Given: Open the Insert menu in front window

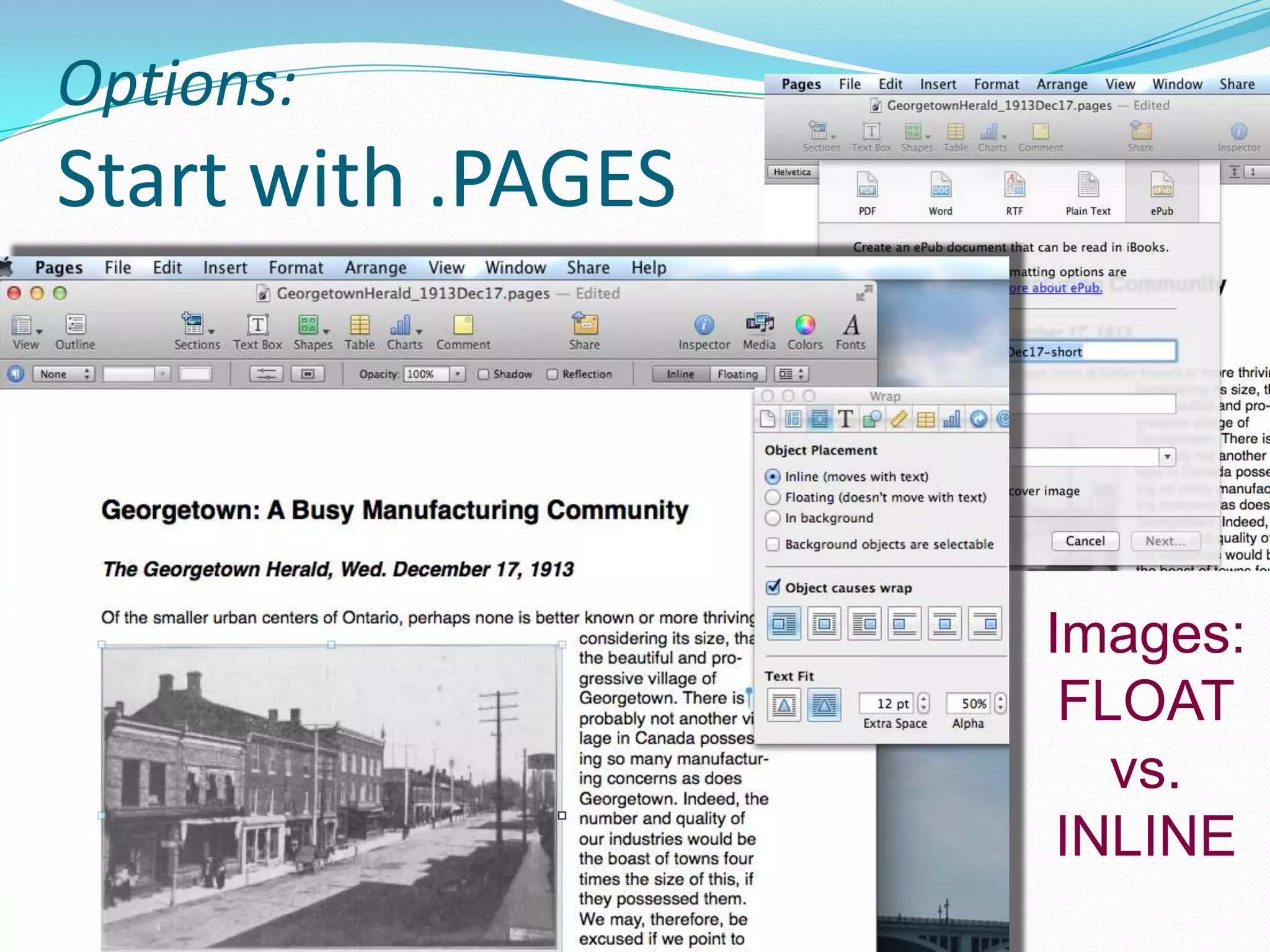Looking at the screenshot, I should (x=225, y=268).
